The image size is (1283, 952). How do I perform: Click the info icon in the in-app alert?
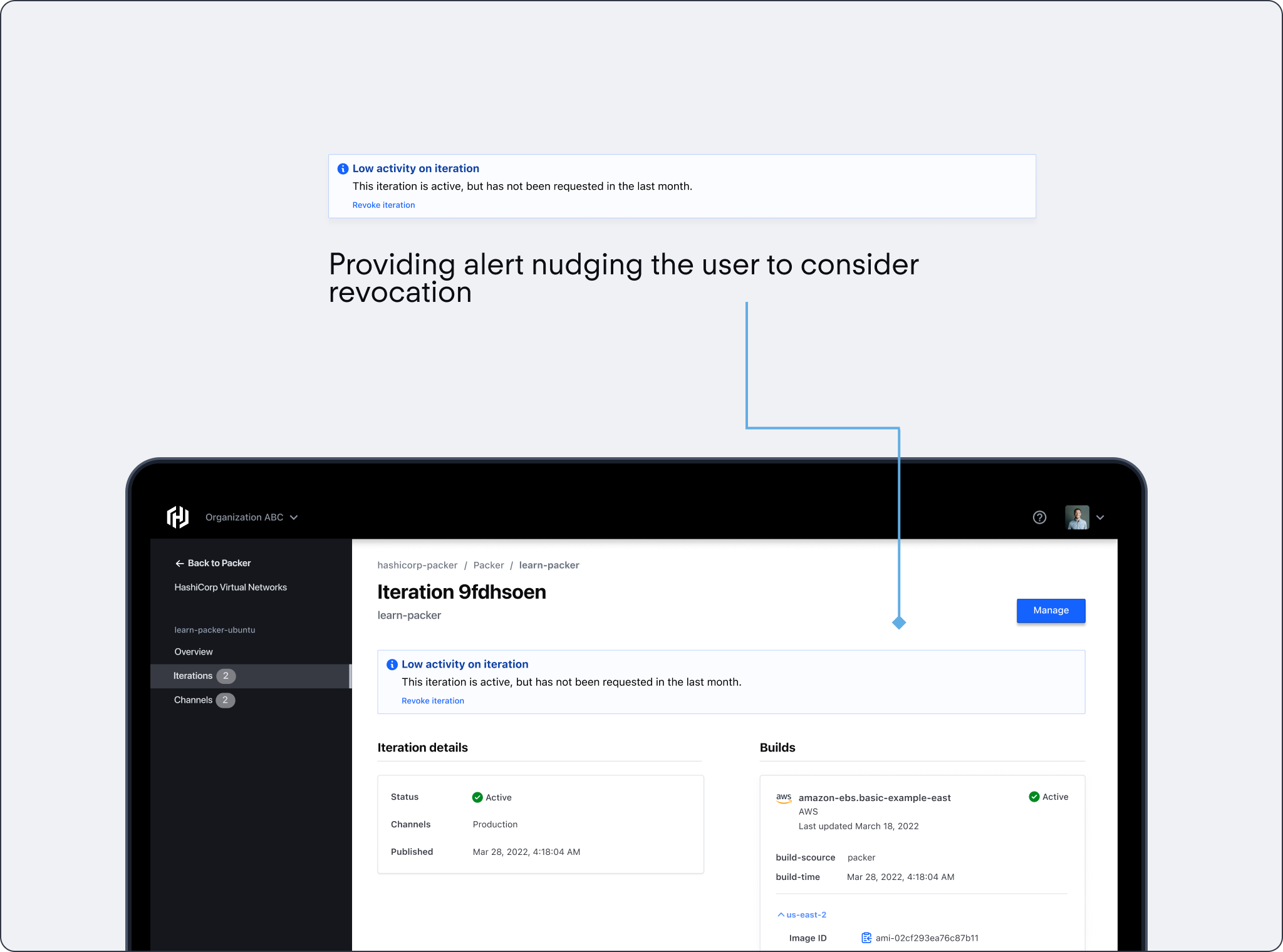click(392, 665)
